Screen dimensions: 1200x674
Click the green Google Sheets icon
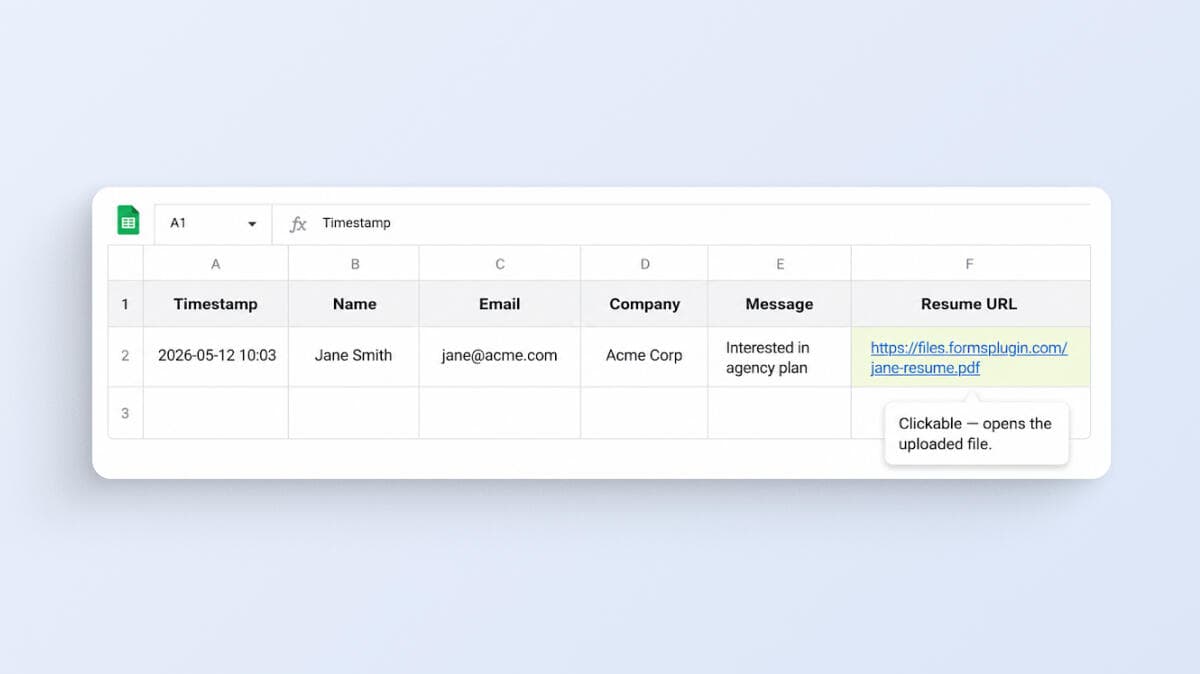(x=128, y=221)
